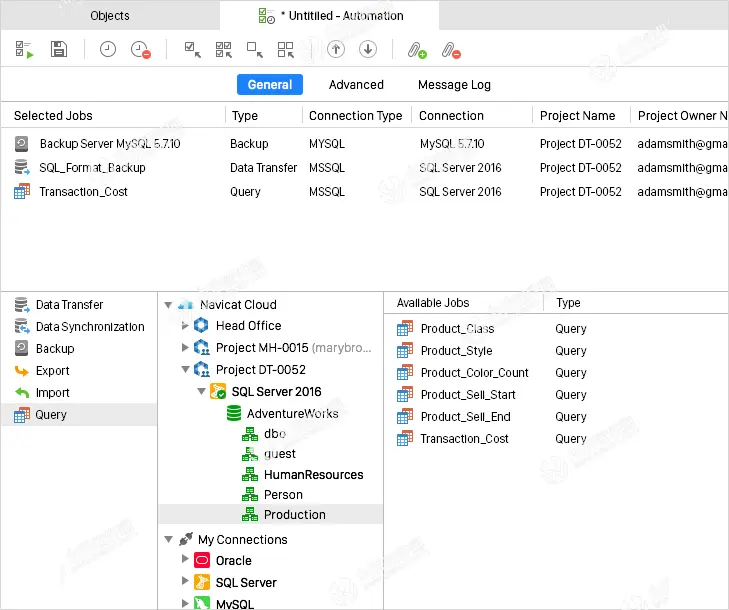729x610 pixels.
Task: Sort by Selected Jobs column header
Action: click(x=113, y=115)
